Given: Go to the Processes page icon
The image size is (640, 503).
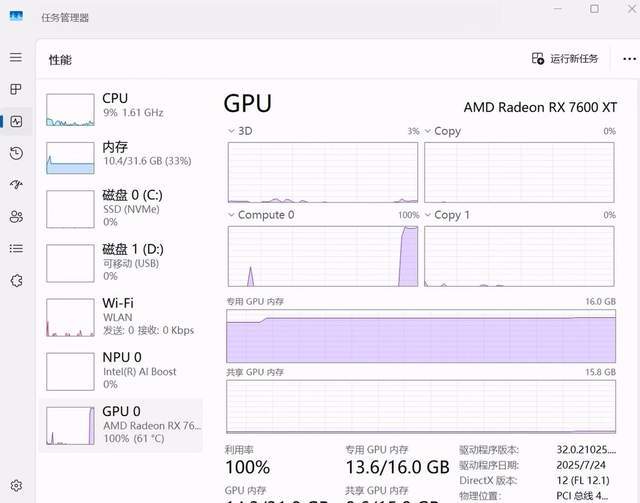Looking at the screenshot, I should point(16,90).
